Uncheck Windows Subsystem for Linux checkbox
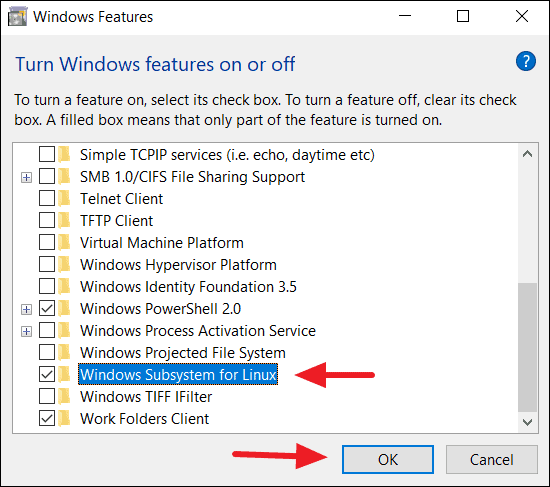 coord(47,374)
